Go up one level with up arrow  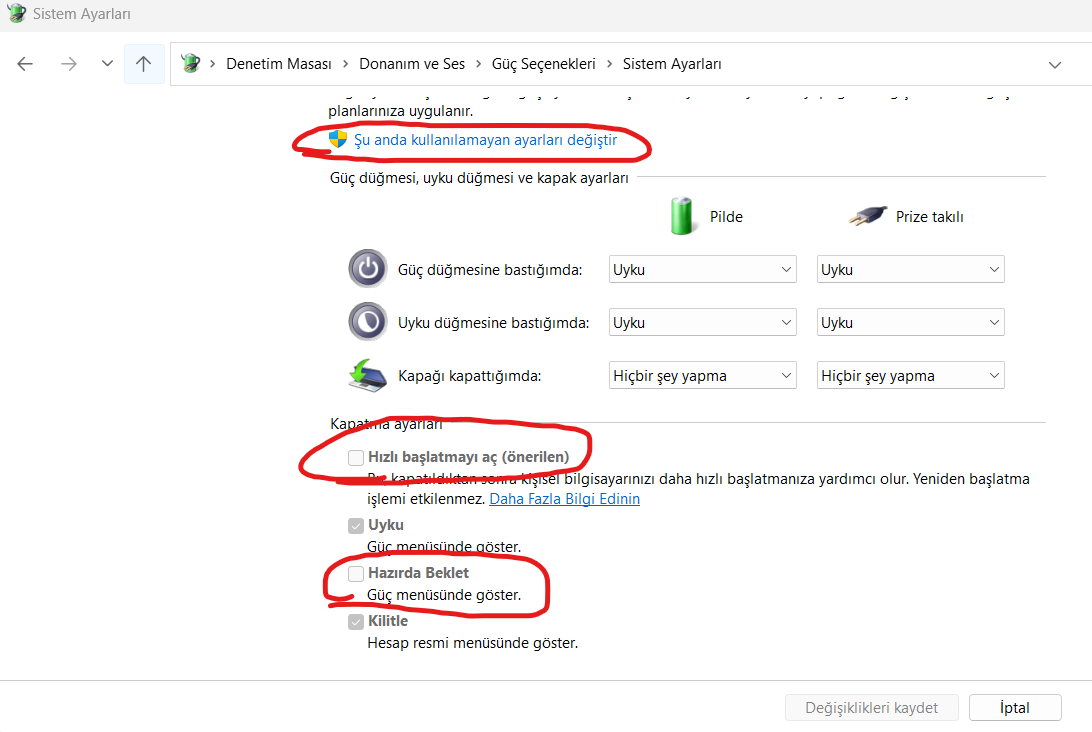pyautogui.click(x=143, y=64)
